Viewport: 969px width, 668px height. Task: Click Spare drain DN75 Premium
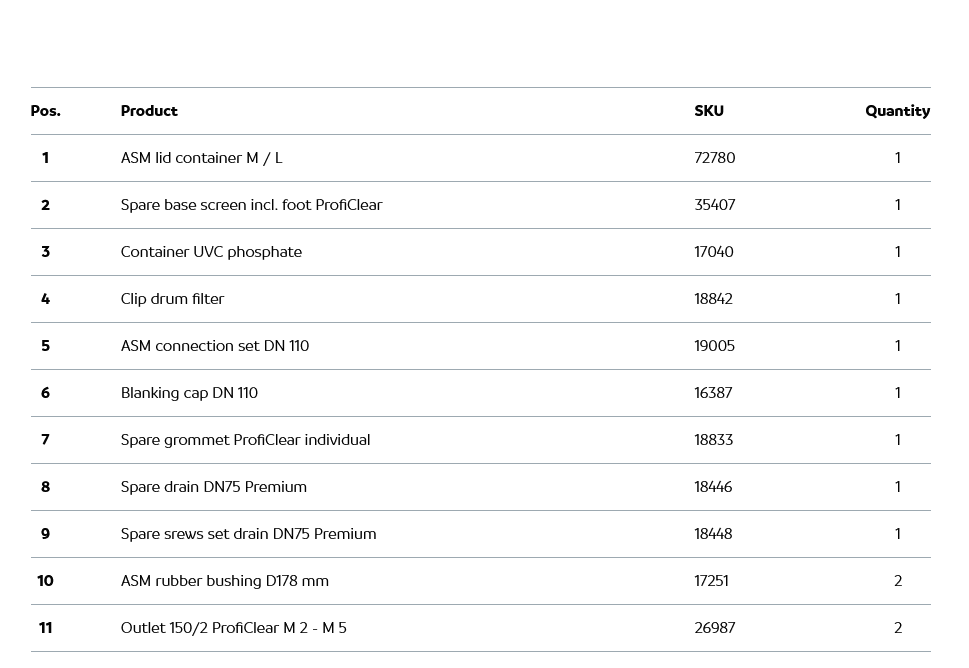213,487
